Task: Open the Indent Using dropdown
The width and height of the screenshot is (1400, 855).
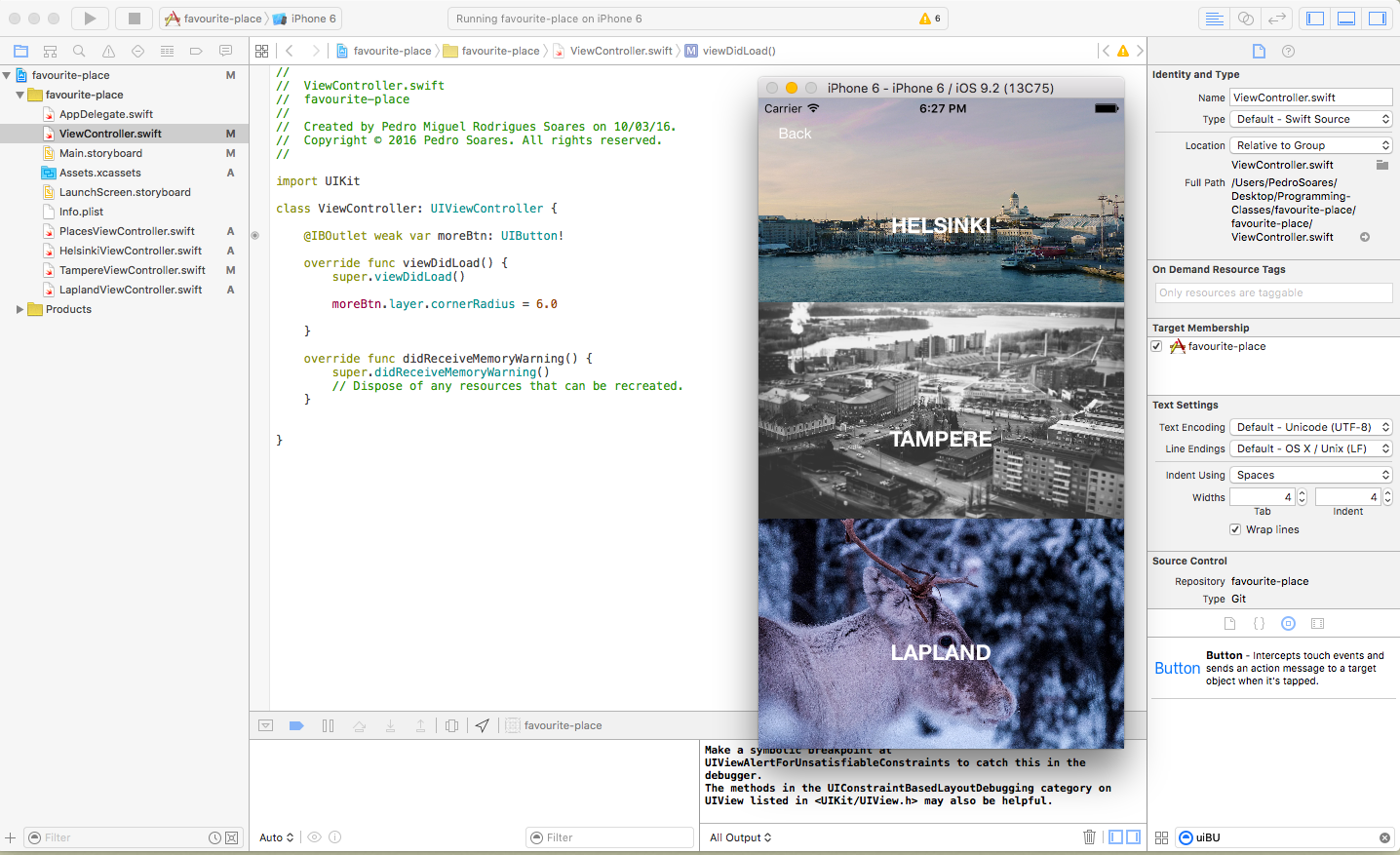Action: (1311, 475)
